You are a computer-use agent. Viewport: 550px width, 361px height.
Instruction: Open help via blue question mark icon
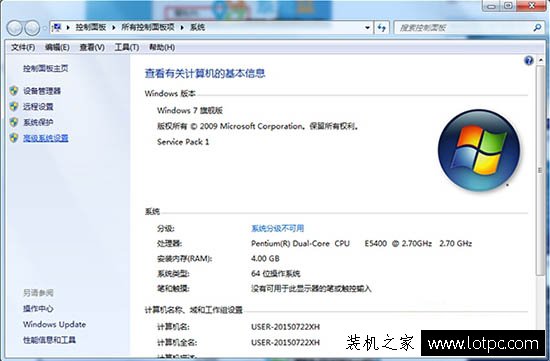(529, 61)
